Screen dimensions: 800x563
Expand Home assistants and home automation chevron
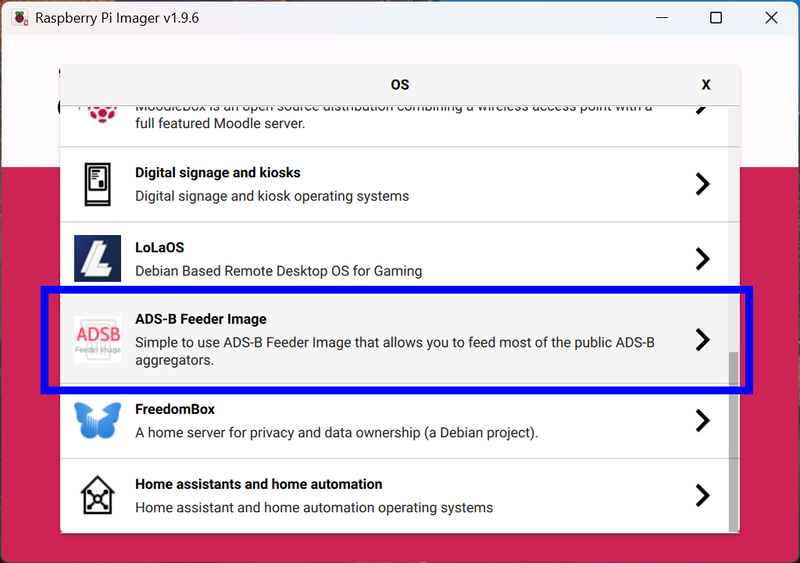coord(702,495)
